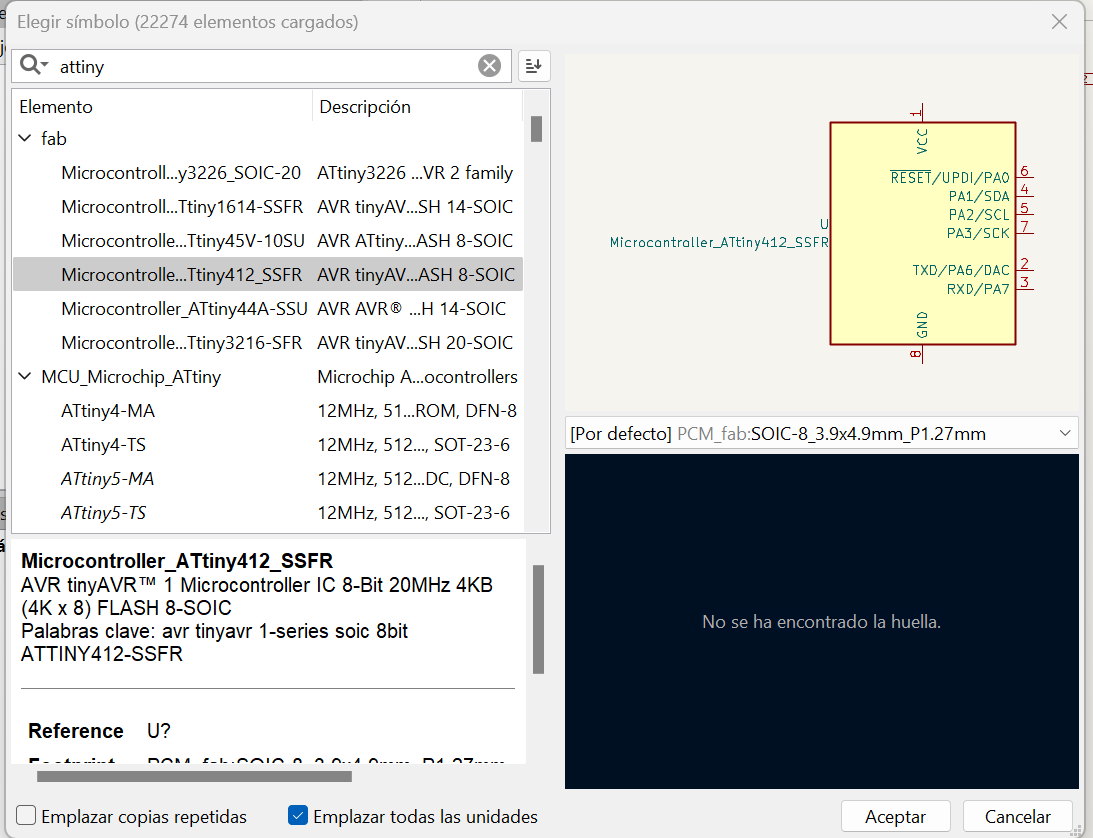Click the TXD/PA6/DAC pin label
Viewport: 1093px width, 838px height.
[x=961, y=270]
